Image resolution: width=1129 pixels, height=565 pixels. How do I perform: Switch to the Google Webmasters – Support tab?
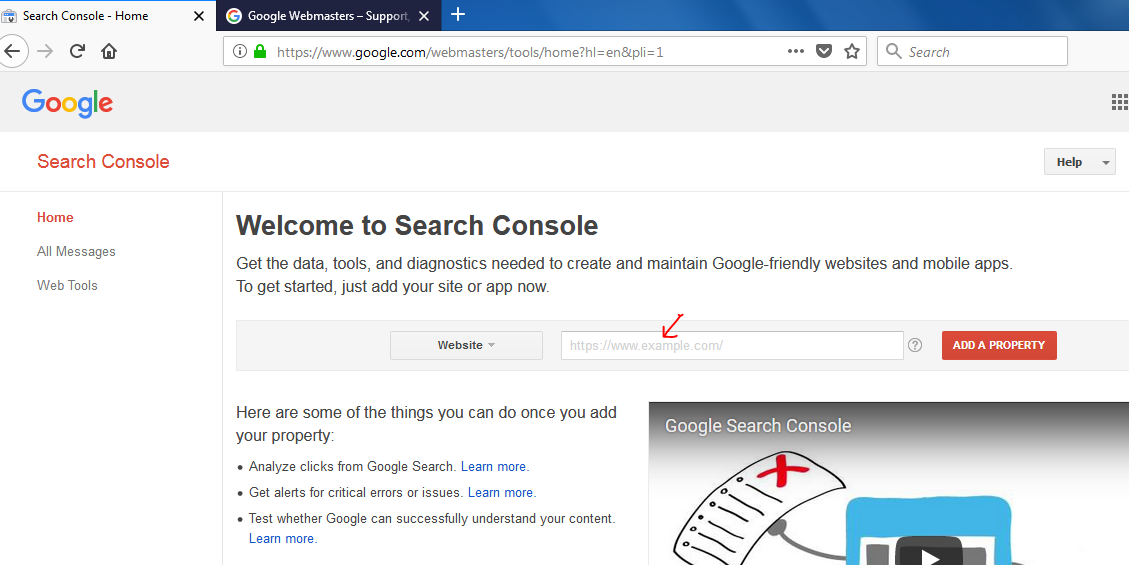pos(328,16)
